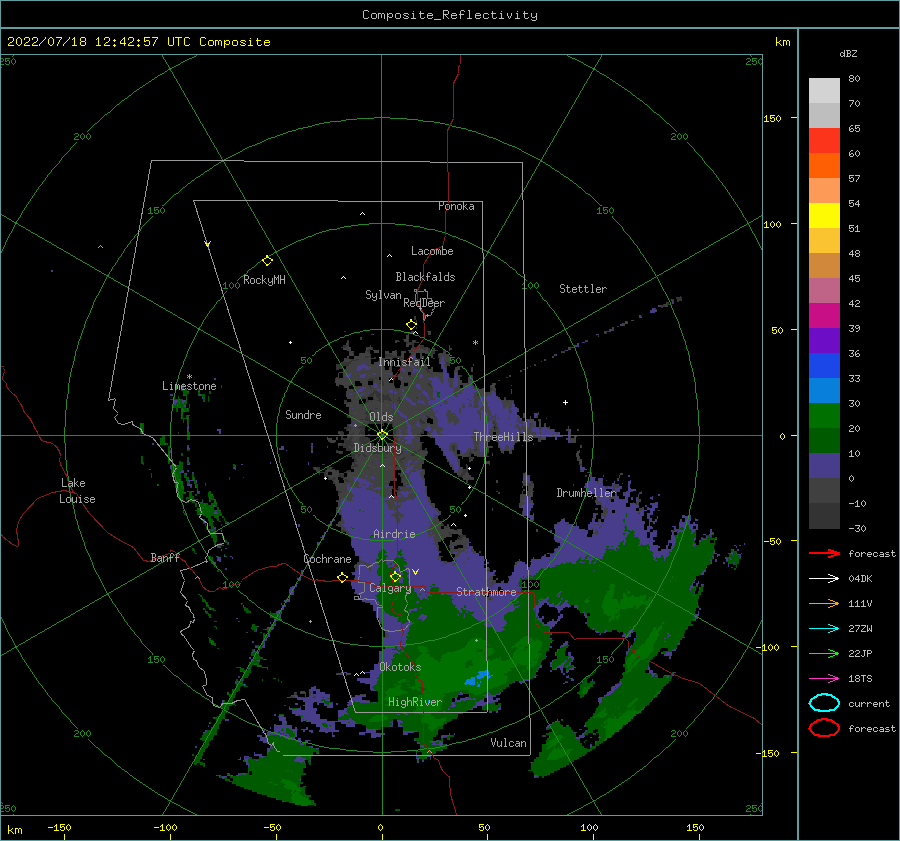This screenshot has width=900, height=841.
Task: Select the Airdrie label on map
Action: [394, 534]
